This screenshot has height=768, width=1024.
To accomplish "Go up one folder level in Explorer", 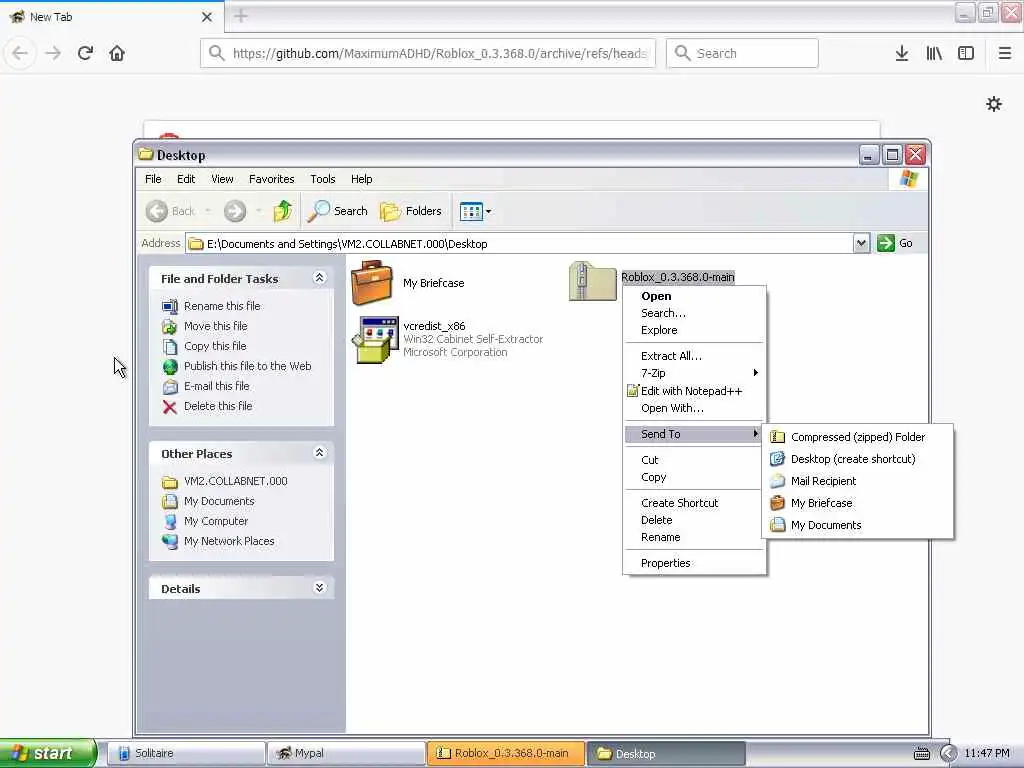I will [x=282, y=211].
